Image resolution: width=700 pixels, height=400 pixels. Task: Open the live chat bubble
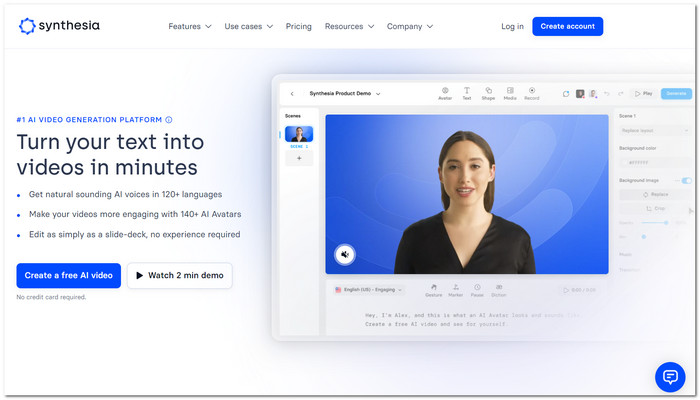click(670, 377)
